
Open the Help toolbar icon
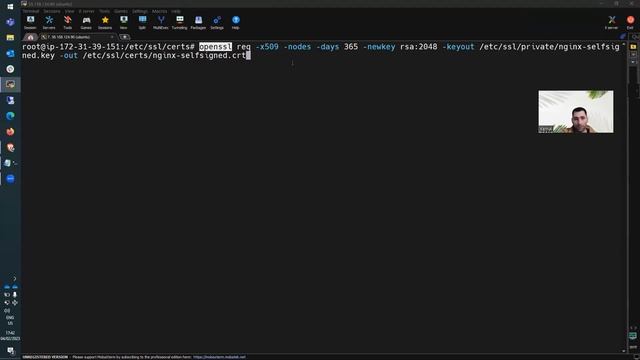pos(236,22)
